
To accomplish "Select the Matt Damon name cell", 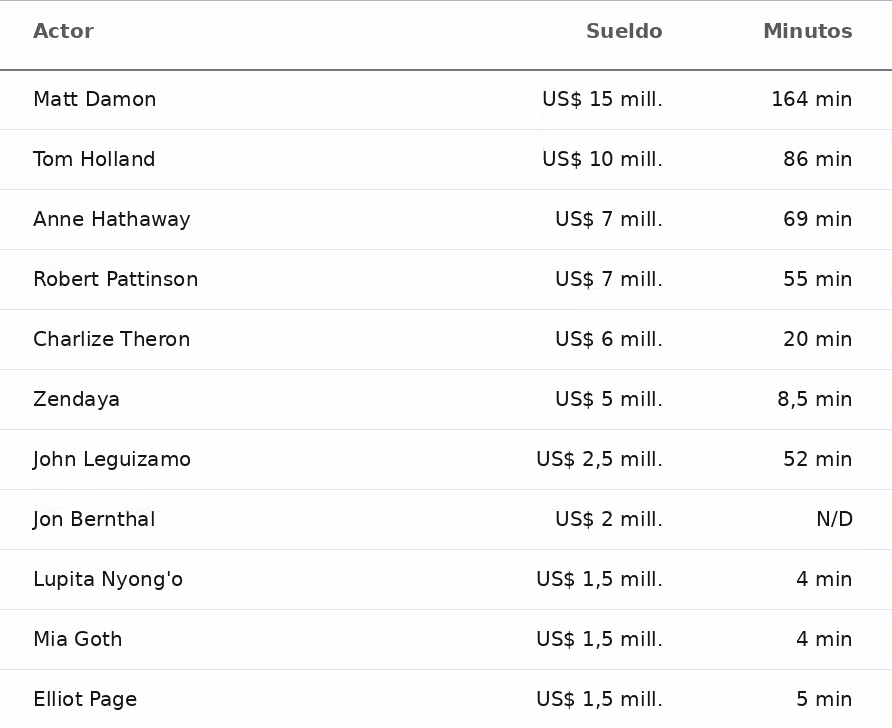I will (x=94, y=99).
